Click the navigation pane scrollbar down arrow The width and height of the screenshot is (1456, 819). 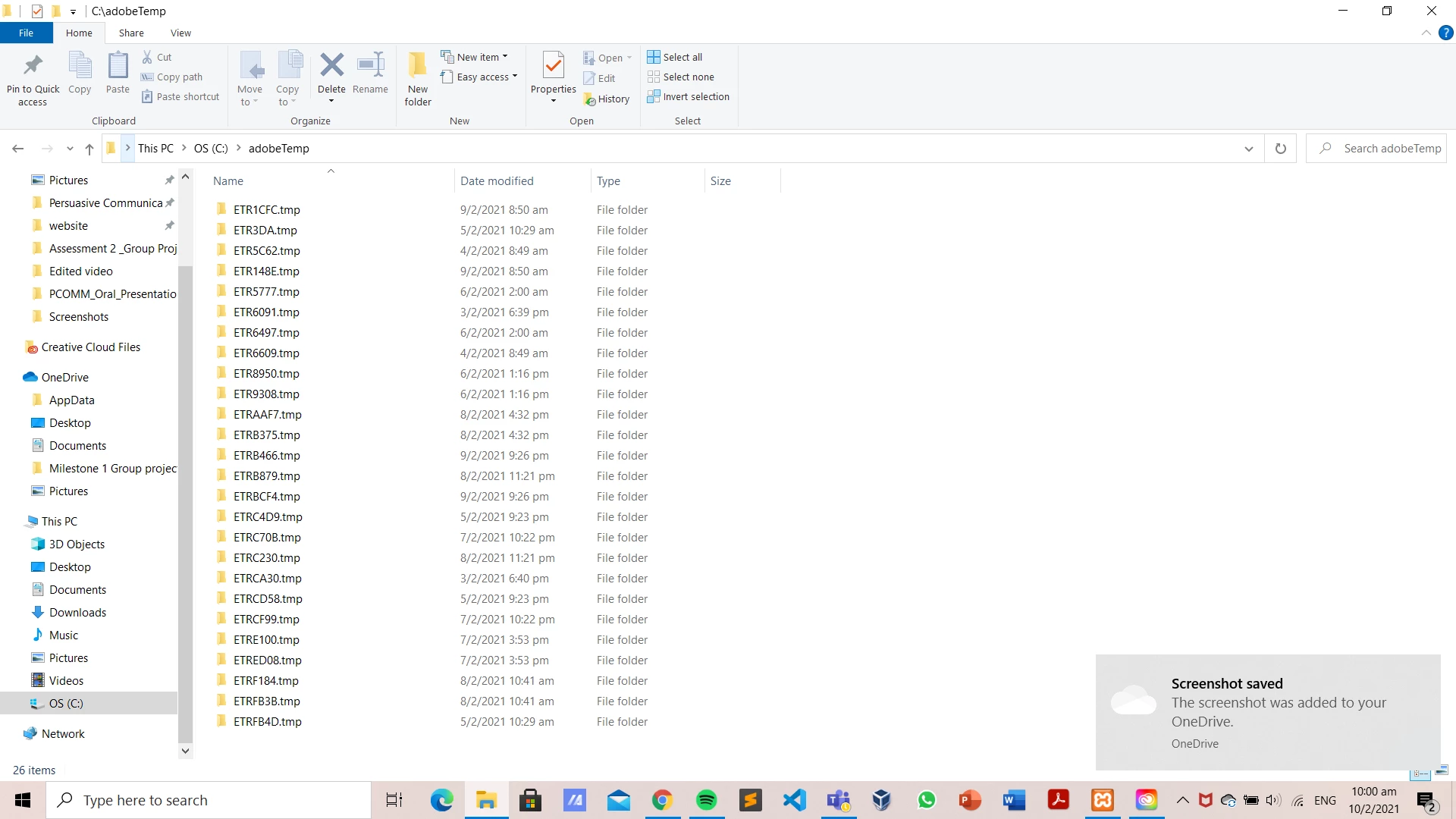click(185, 751)
